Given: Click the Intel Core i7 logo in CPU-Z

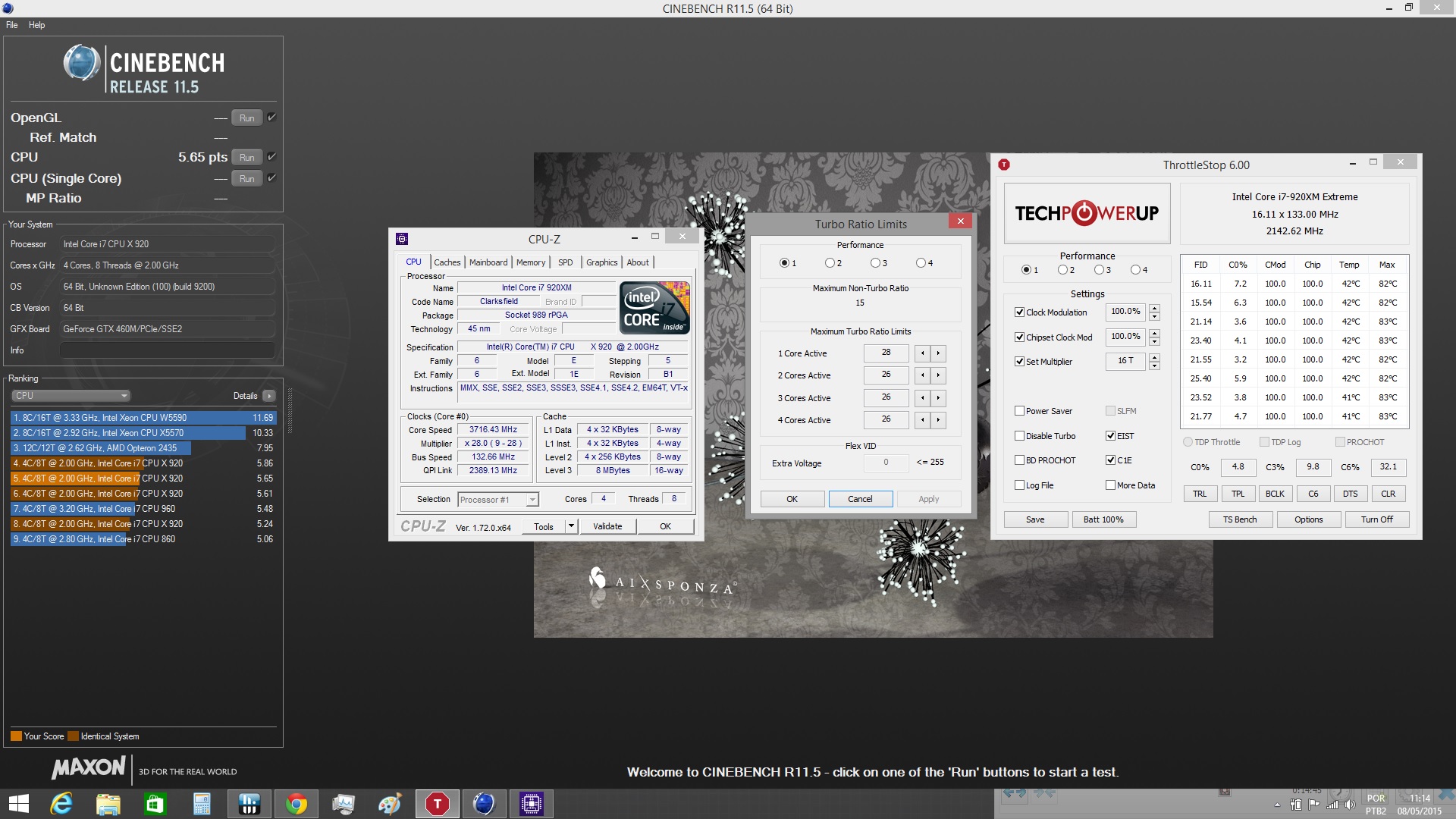Looking at the screenshot, I should (655, 307).
